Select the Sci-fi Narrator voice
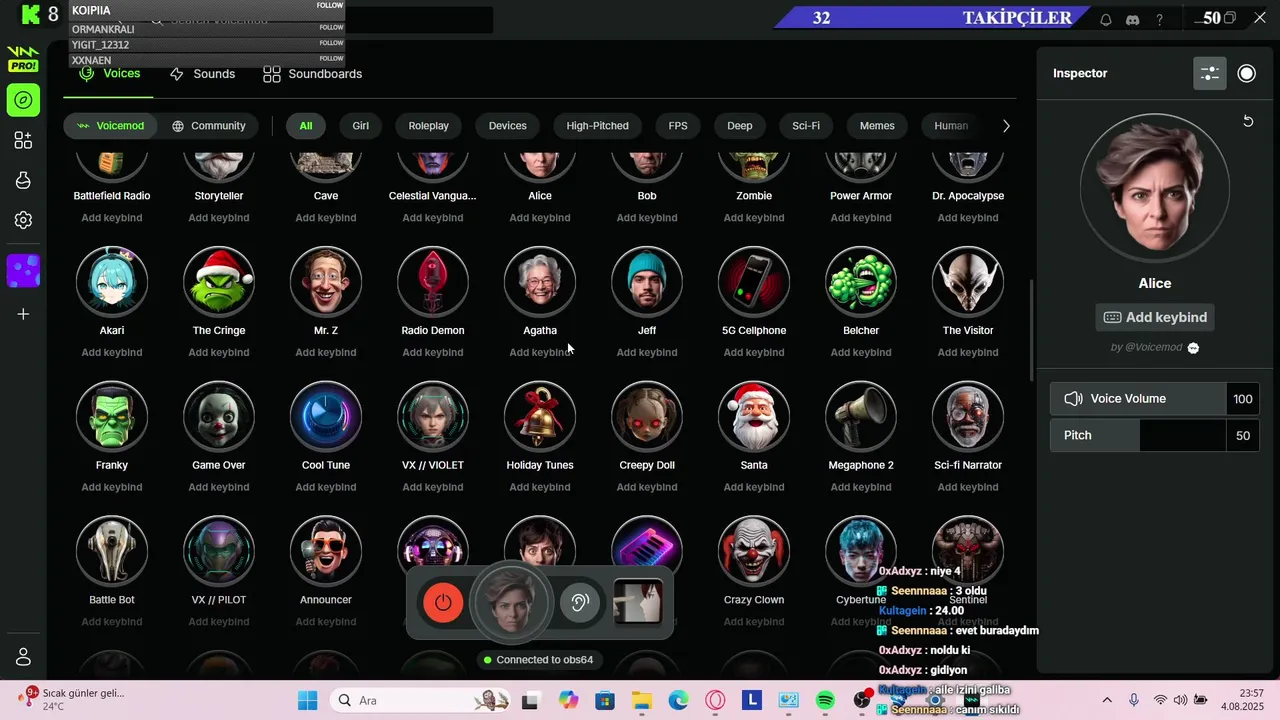 pyautogui.click(x=968, y=417)
